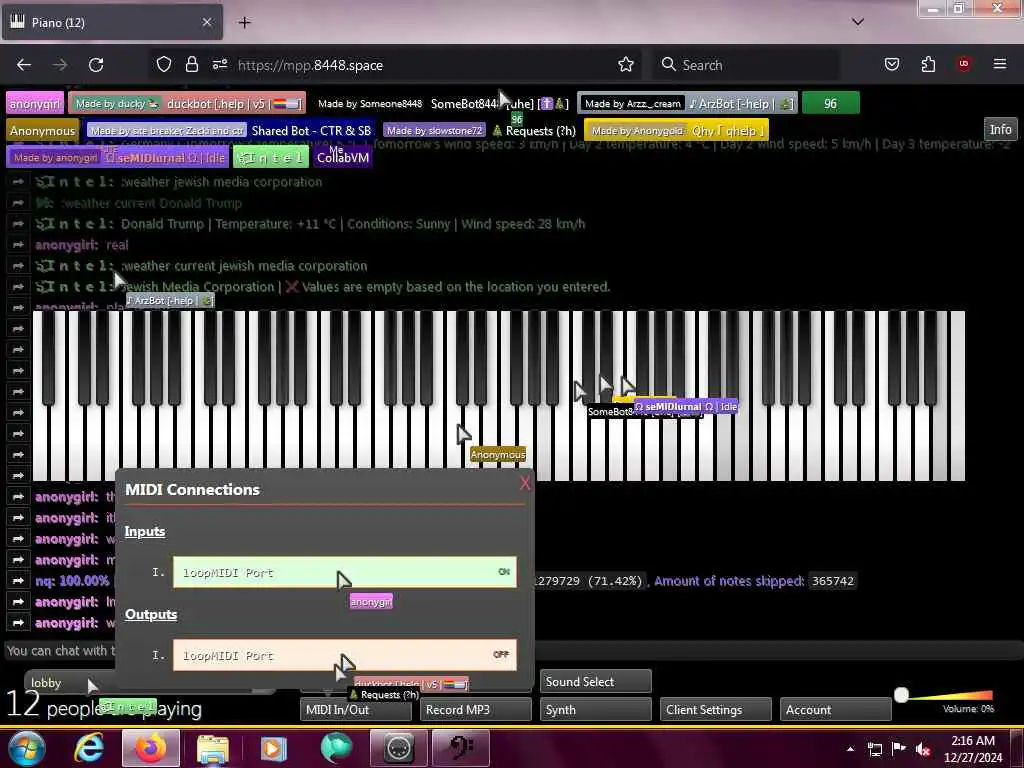Open the Action Center flag tray icon

(899, 749)
